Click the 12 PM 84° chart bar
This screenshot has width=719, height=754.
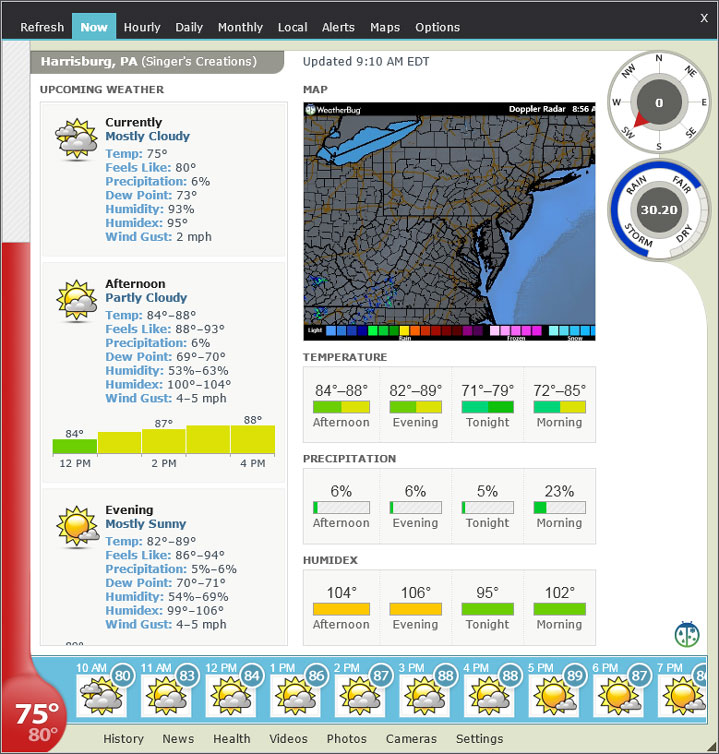[x=75, y=447]
